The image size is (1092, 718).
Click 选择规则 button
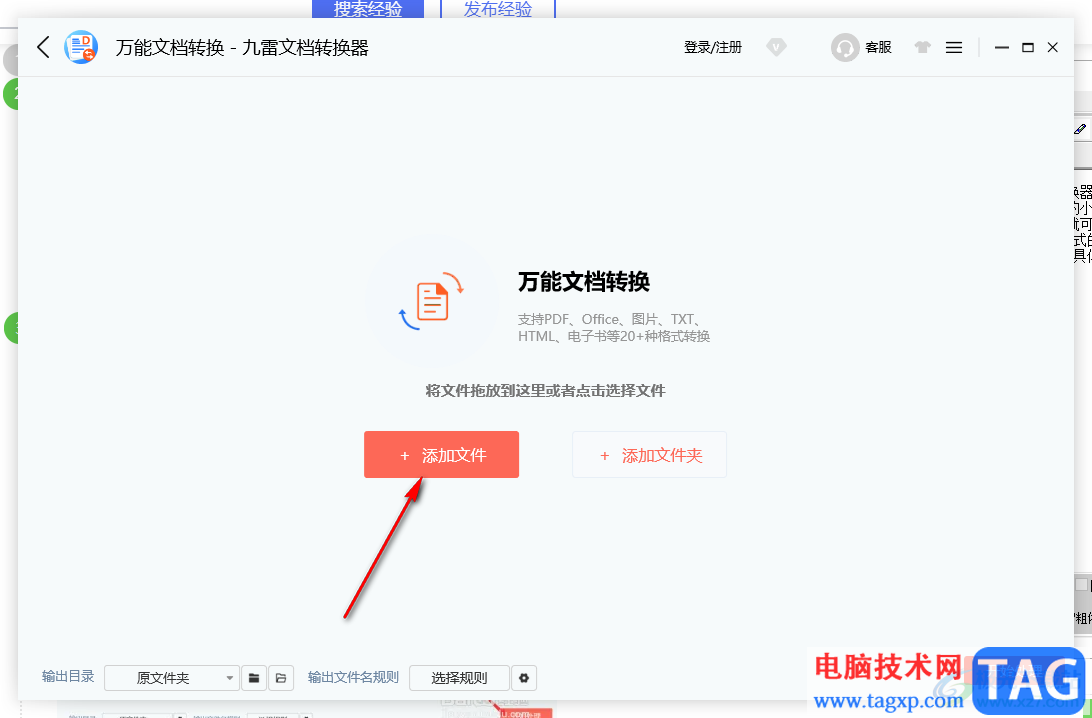459,678
